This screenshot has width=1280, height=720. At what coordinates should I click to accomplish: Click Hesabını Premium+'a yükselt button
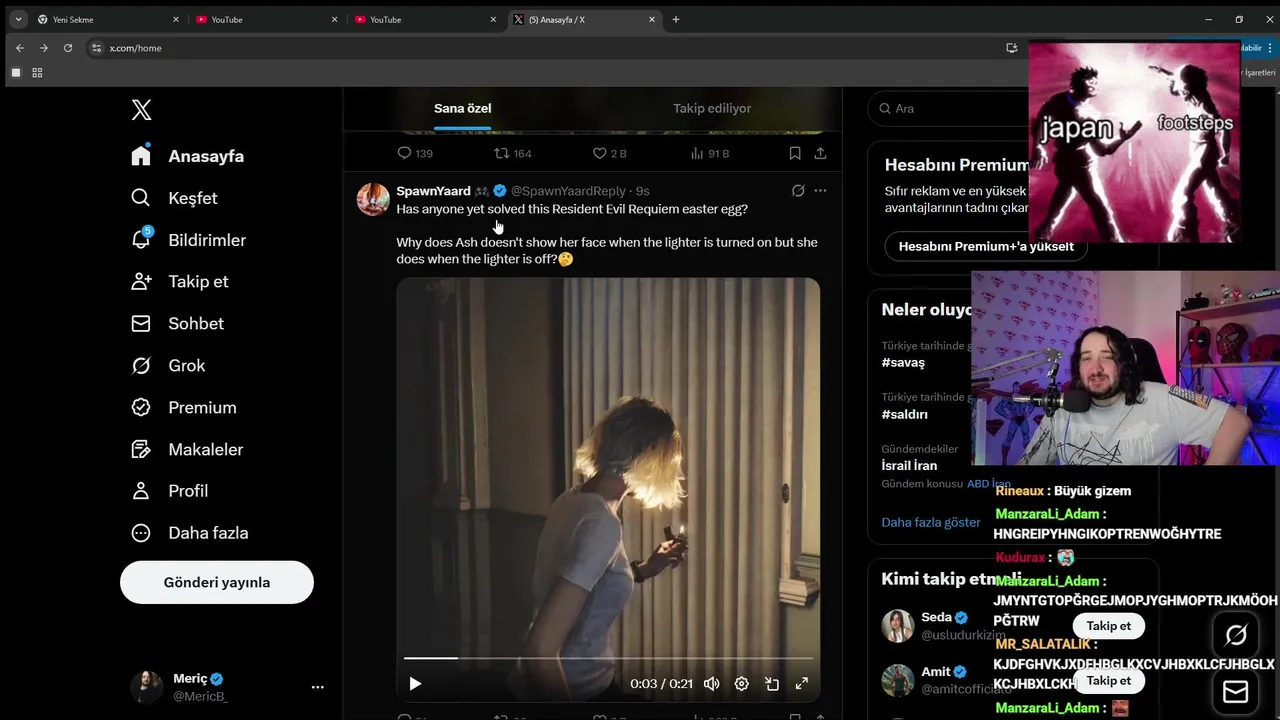pyautogui.click(x=986, y=246)
